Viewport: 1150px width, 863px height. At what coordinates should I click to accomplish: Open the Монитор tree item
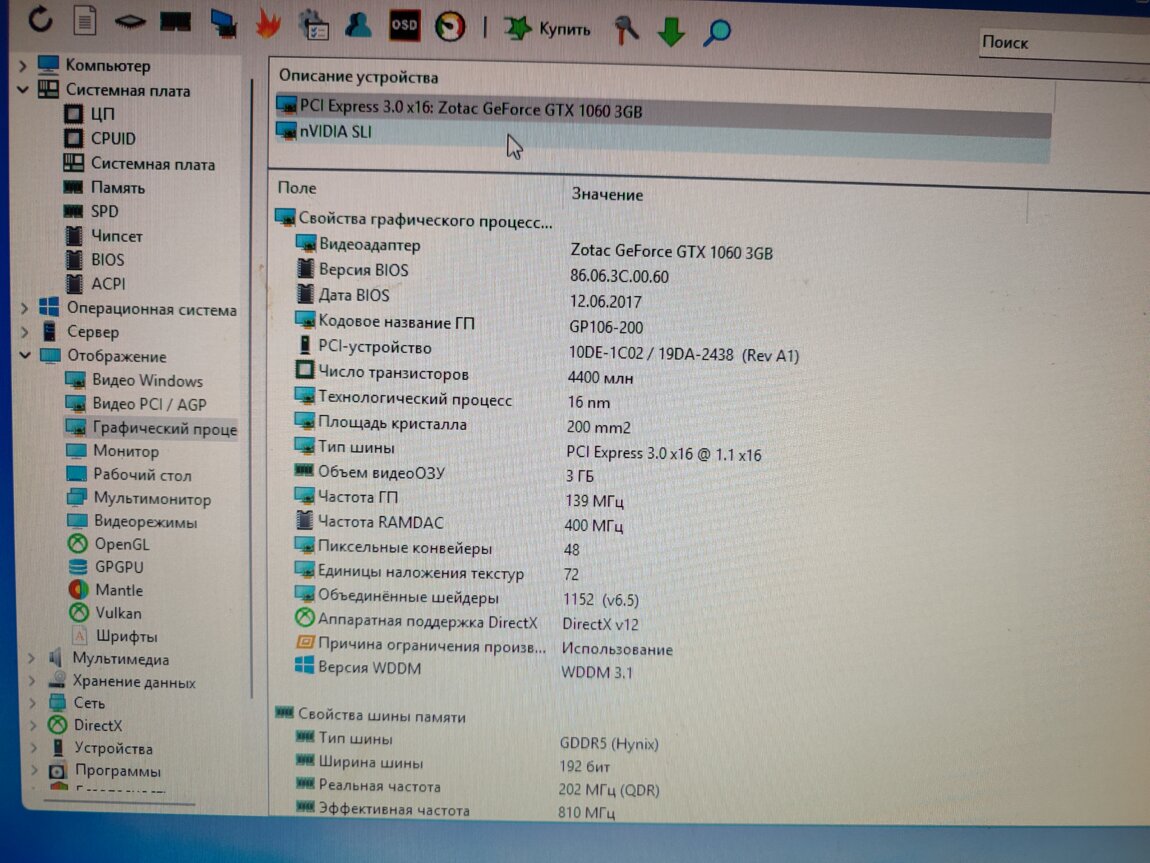125,451
